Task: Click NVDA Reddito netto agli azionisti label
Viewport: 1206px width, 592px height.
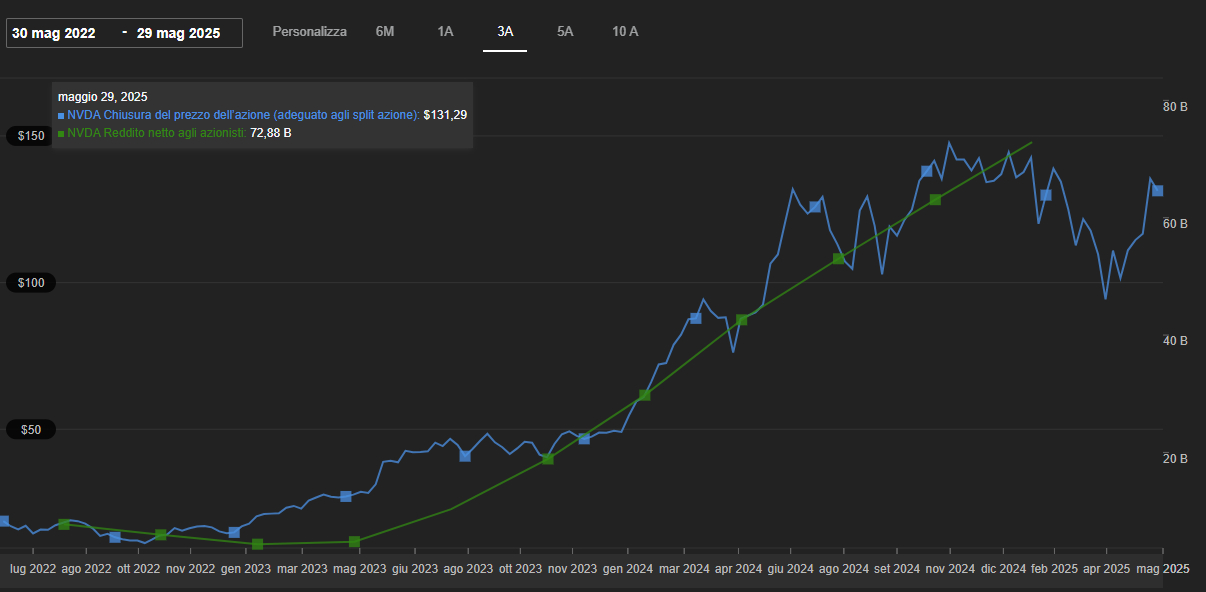Action: (156, 132)
